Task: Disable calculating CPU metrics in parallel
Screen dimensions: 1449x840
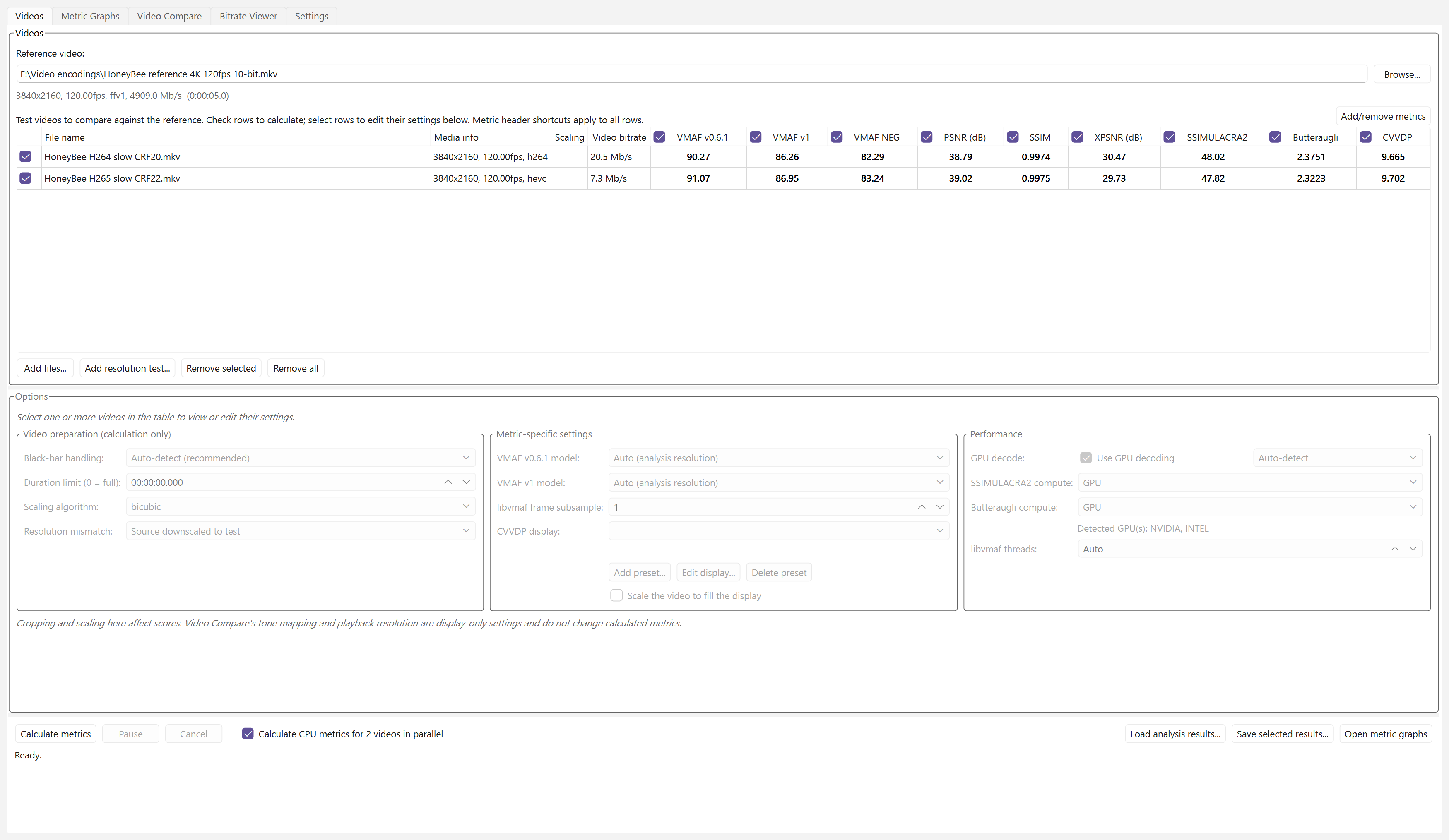Action: coord(248,734)
